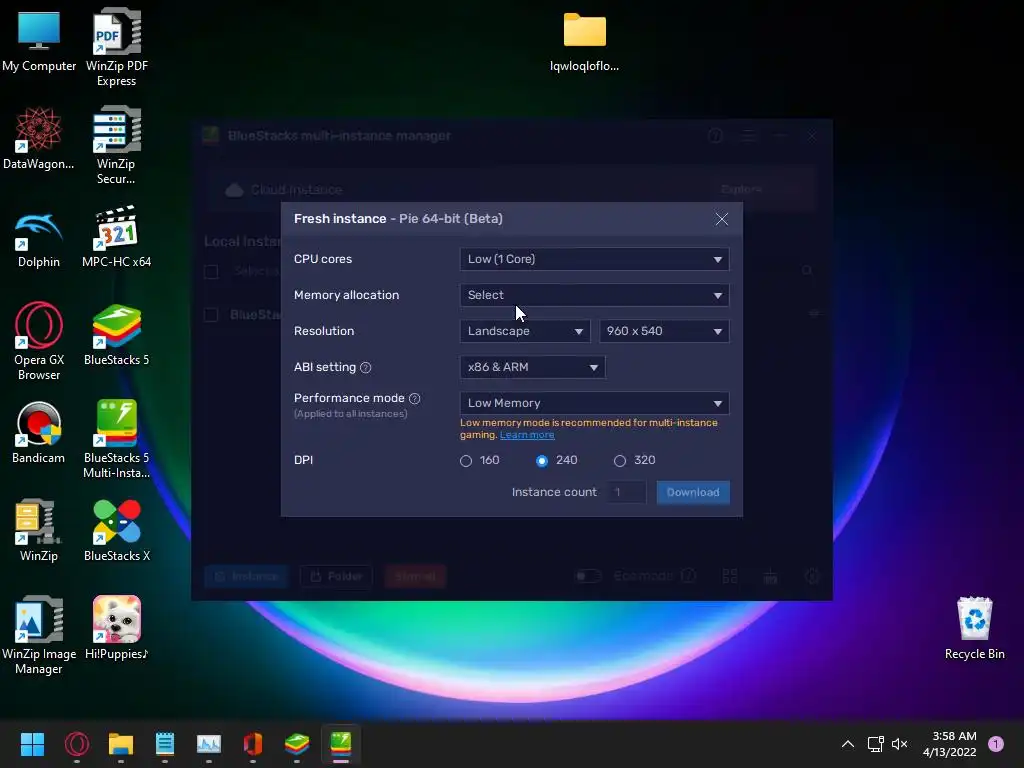Open the Office taskbar icon
The height and width of the screenshot is (768, 1024).
coord(253,744)
